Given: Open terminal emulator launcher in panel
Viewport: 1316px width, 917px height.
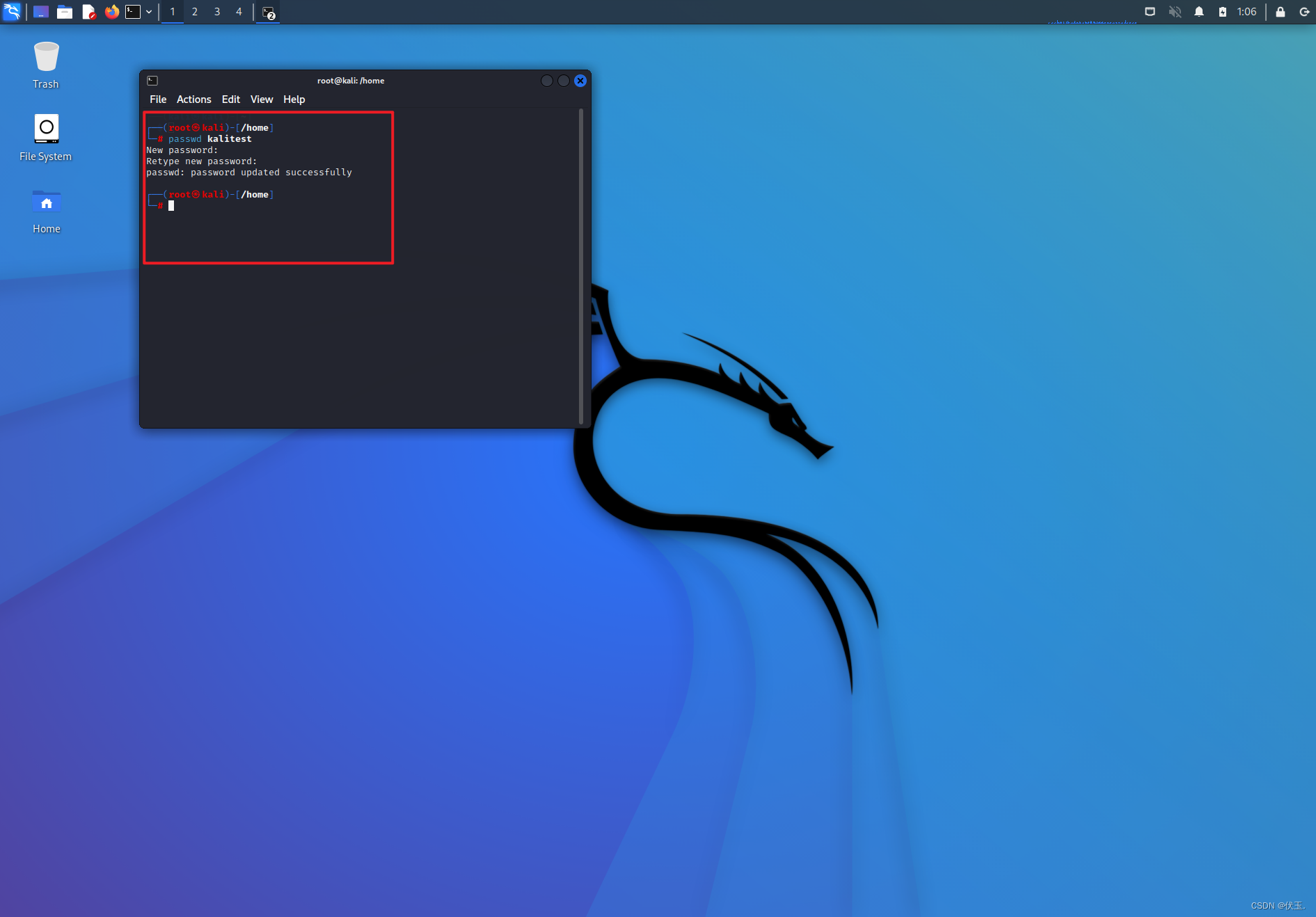Looking at the screenshot, I should point(133,12).
